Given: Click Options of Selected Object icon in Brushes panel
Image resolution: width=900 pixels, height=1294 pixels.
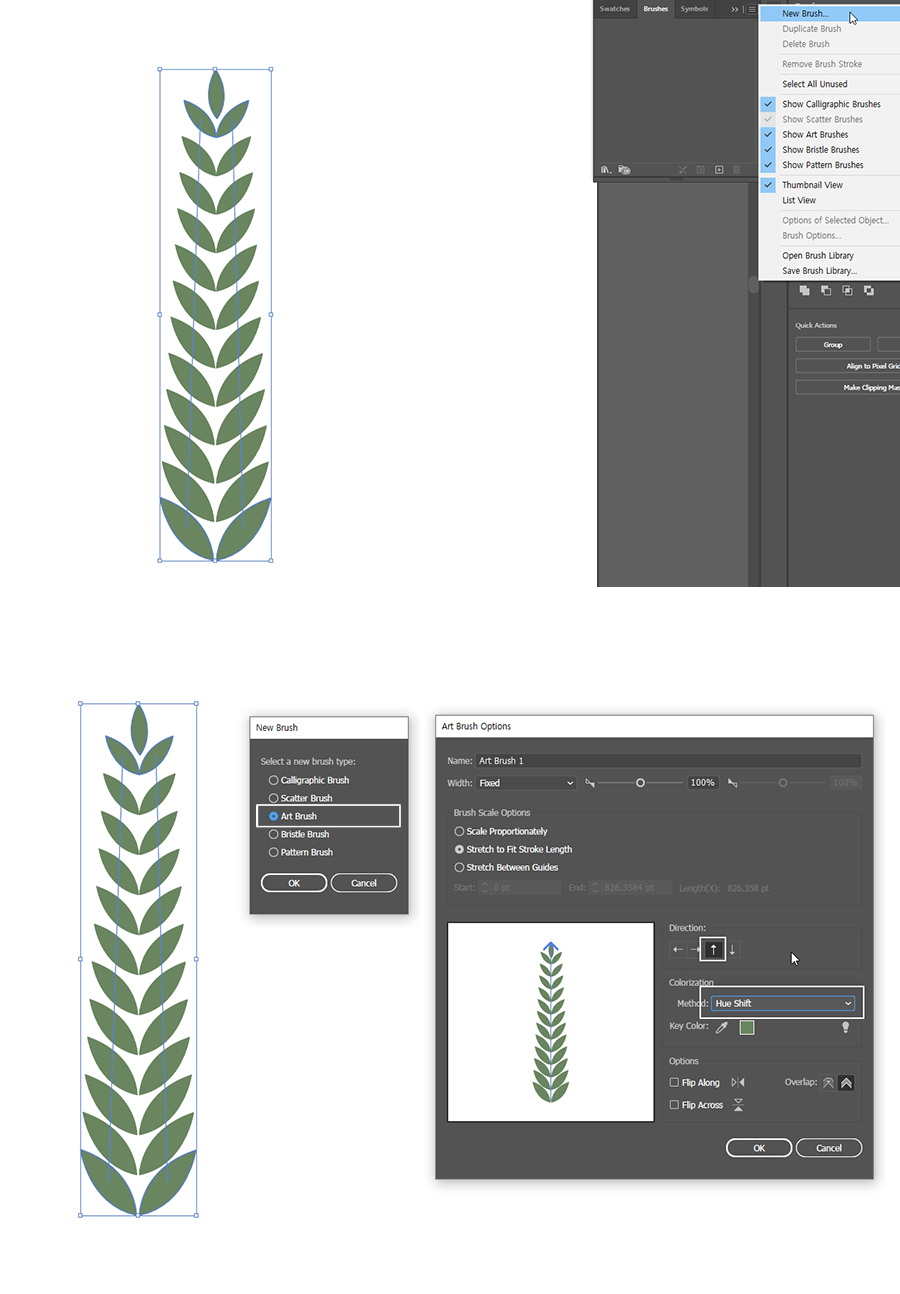Looking at the screenshot, I should point(701,170).
